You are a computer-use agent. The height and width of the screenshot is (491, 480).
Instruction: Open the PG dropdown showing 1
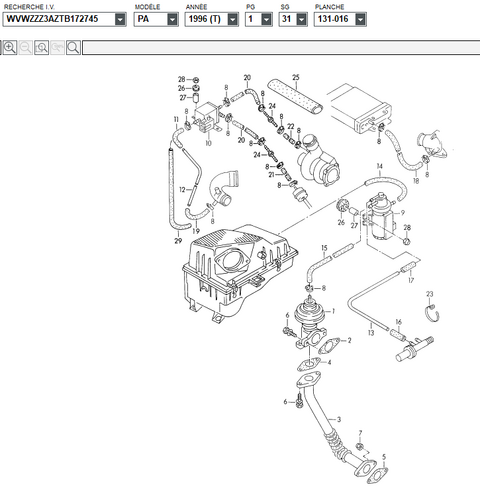(x=266, y=19)
